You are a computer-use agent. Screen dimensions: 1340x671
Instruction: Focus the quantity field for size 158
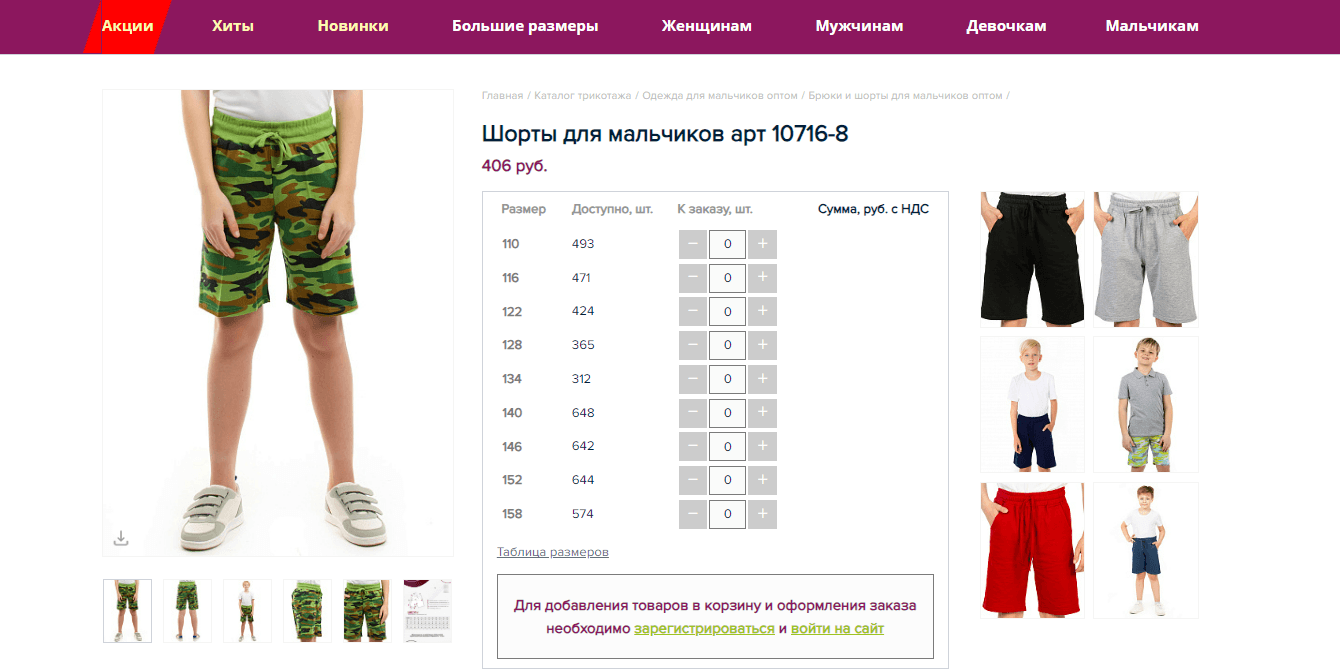727,514
